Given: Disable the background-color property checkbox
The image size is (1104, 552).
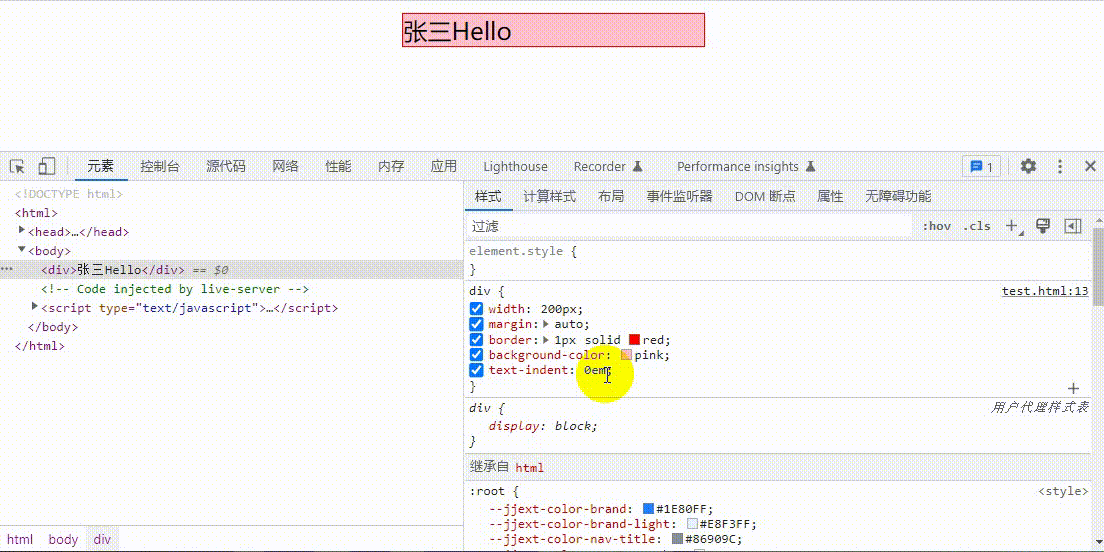Looking at the screenshot, I should (x=477, y=355).
